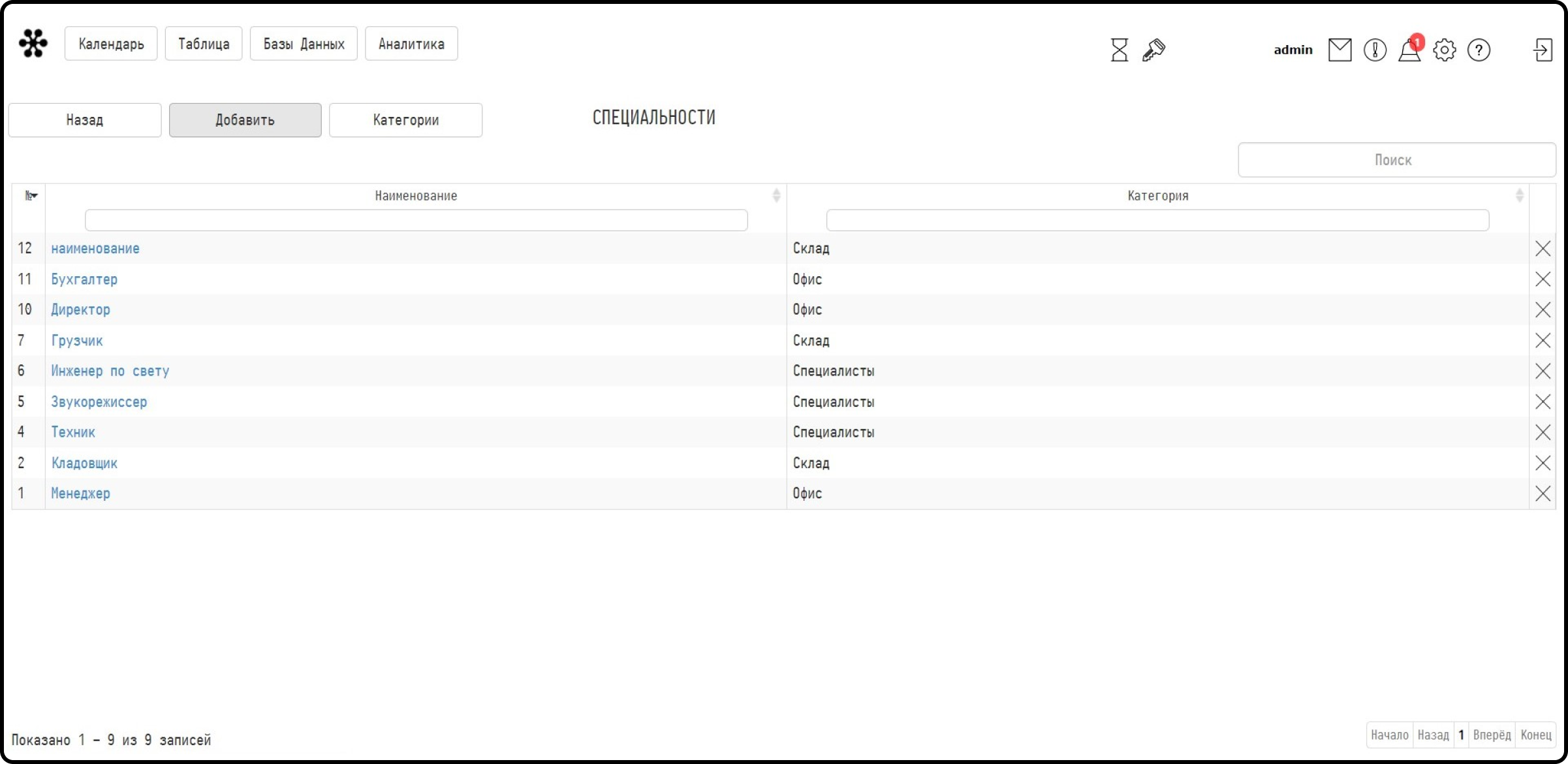Open the hourglass timer icon
1568x764 pixels.
pyautogui.click(x=1119, y=50)
